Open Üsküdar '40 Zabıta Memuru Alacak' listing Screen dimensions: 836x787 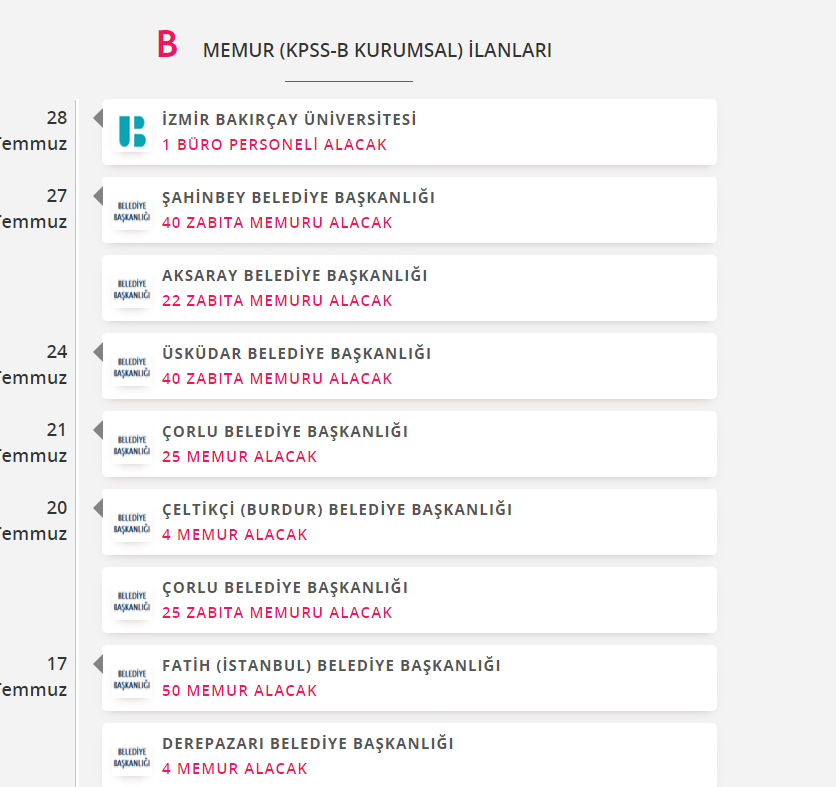click(x=277, y=379)
